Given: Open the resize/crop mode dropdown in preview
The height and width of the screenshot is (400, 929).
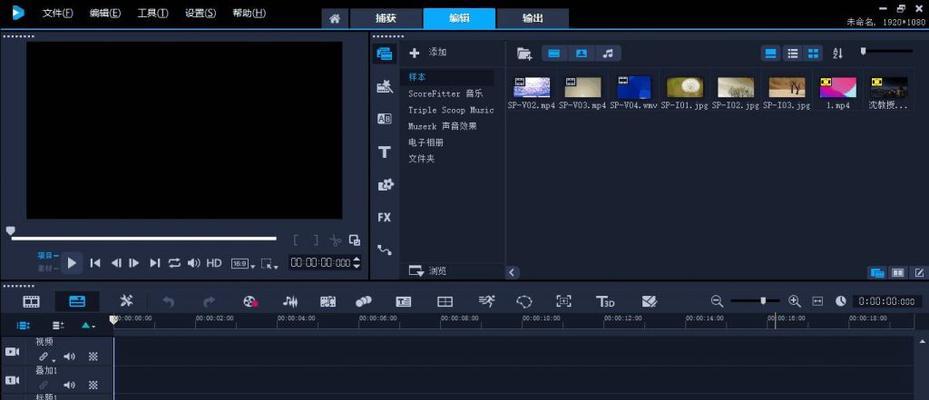Looking at the screenshot, I should pyautogui.click(x=270, y=264).
